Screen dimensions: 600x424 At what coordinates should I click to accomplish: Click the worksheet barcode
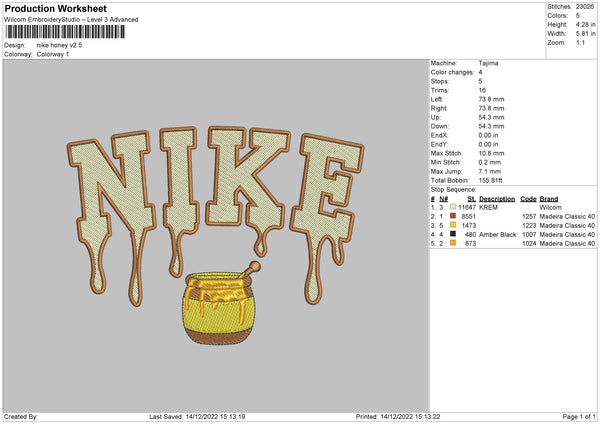(x=65, y=32)
